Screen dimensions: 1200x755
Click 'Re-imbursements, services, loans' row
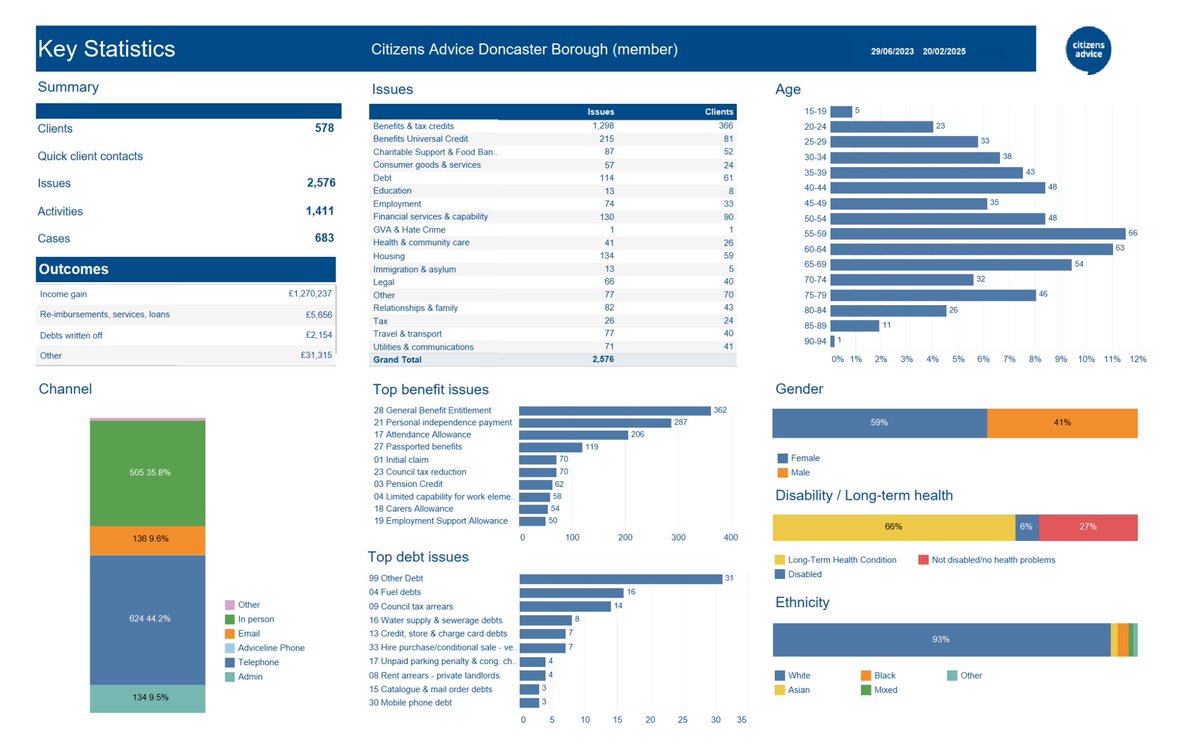(x=186, y=314)
